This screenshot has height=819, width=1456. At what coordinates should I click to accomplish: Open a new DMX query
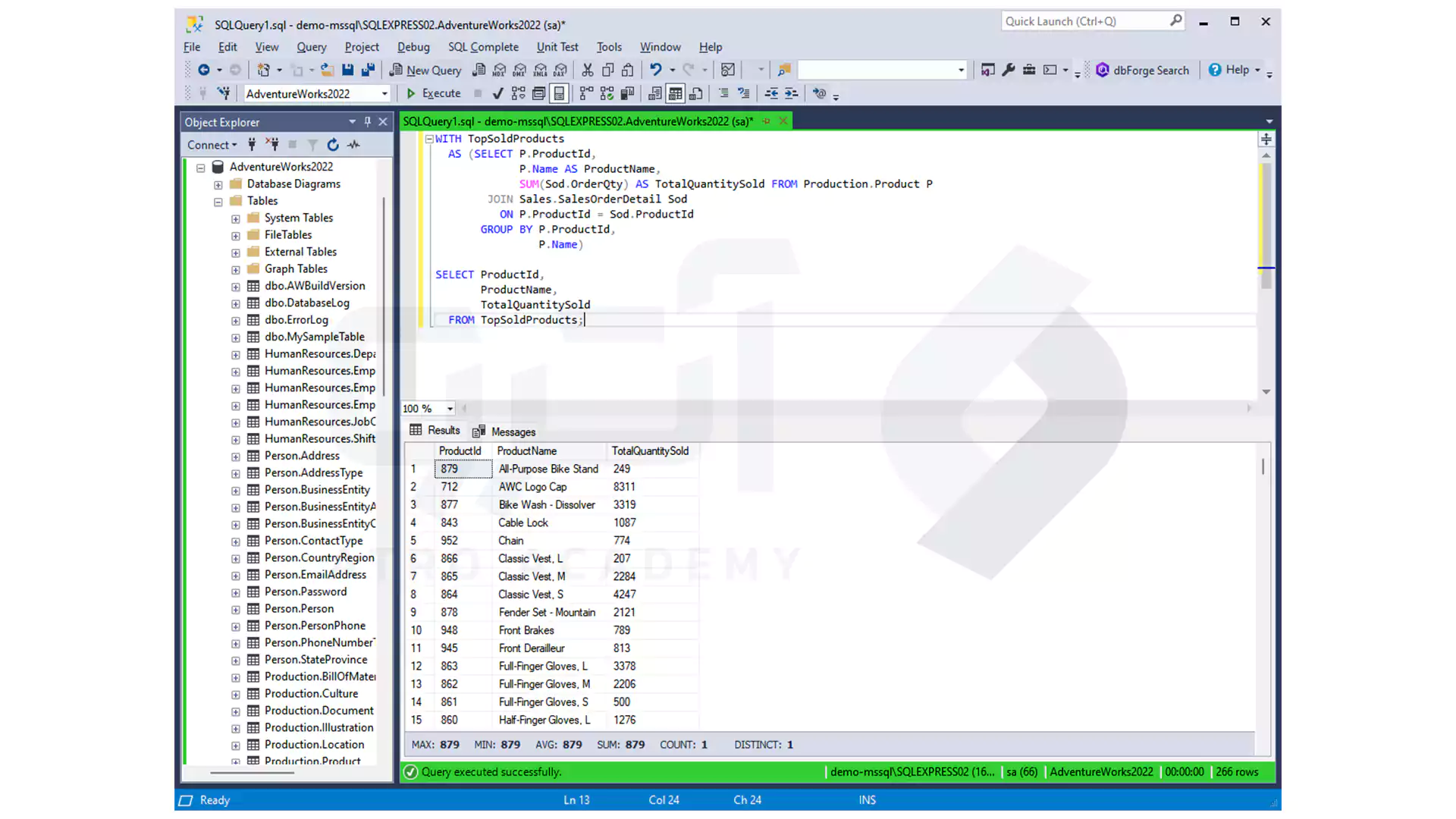tap(519, 70)
